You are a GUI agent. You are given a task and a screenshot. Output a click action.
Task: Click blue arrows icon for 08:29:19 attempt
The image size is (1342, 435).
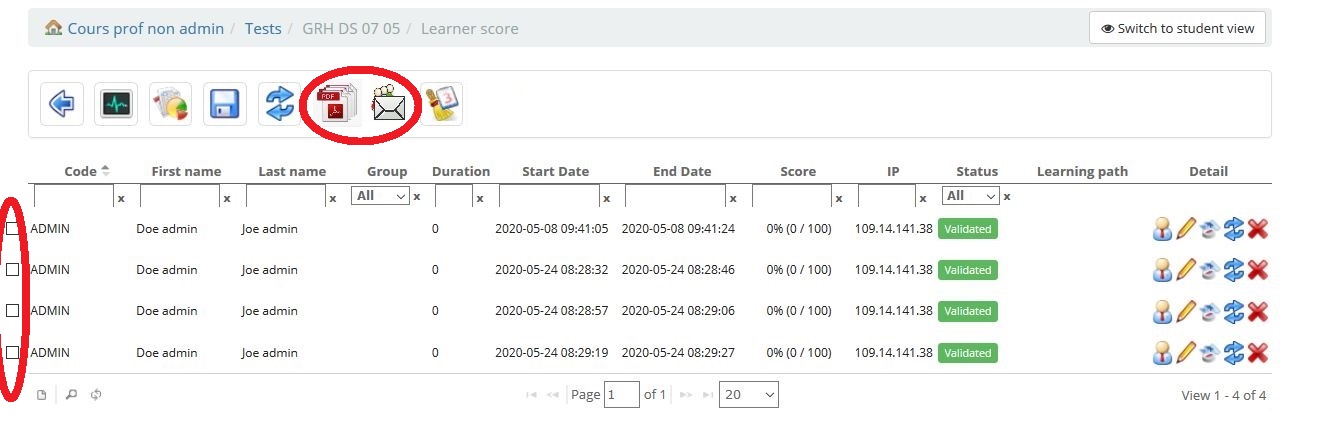click(x=1234, y=352)
